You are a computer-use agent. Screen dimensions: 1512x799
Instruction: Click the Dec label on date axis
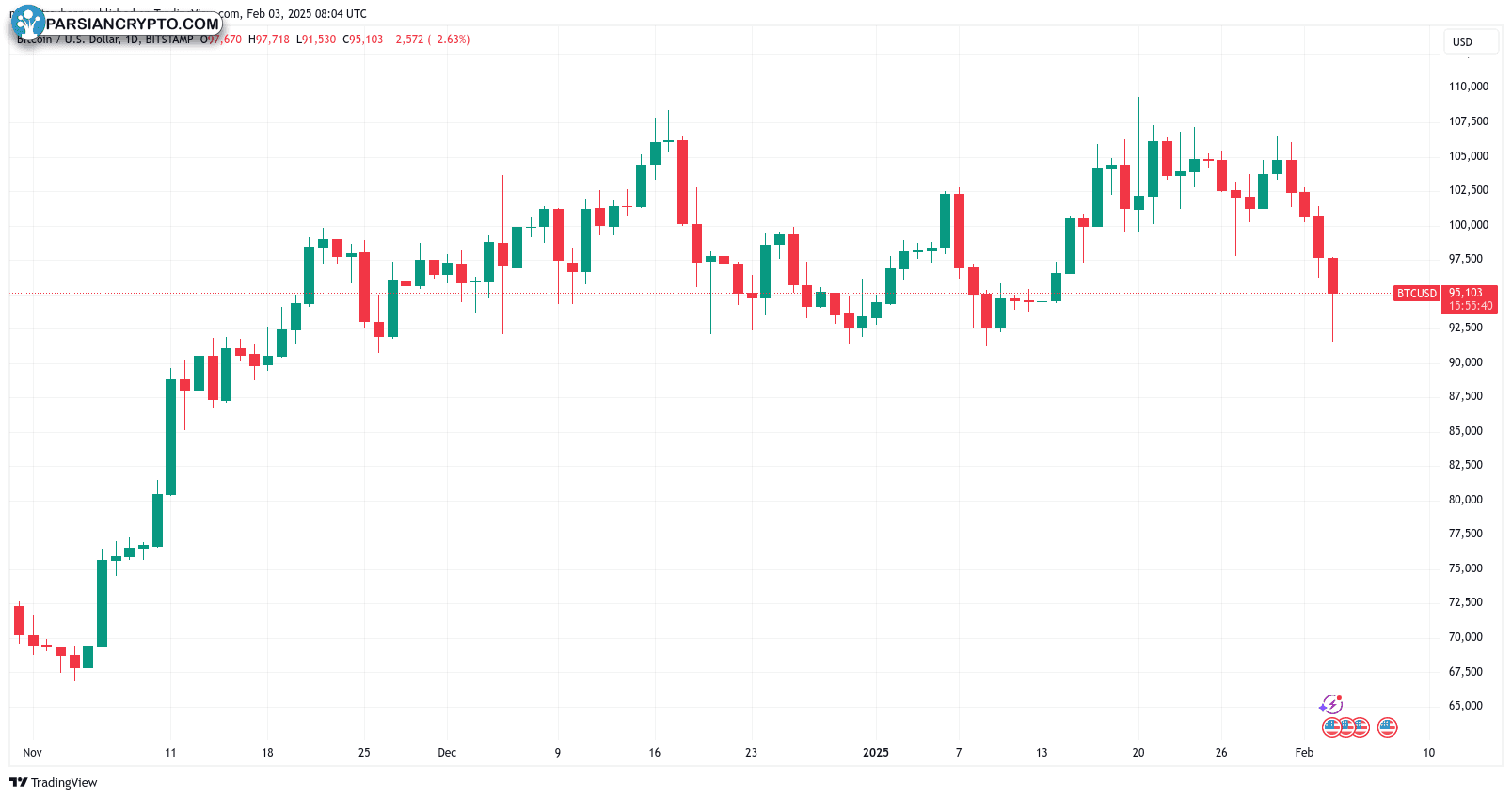coord(447,753)
